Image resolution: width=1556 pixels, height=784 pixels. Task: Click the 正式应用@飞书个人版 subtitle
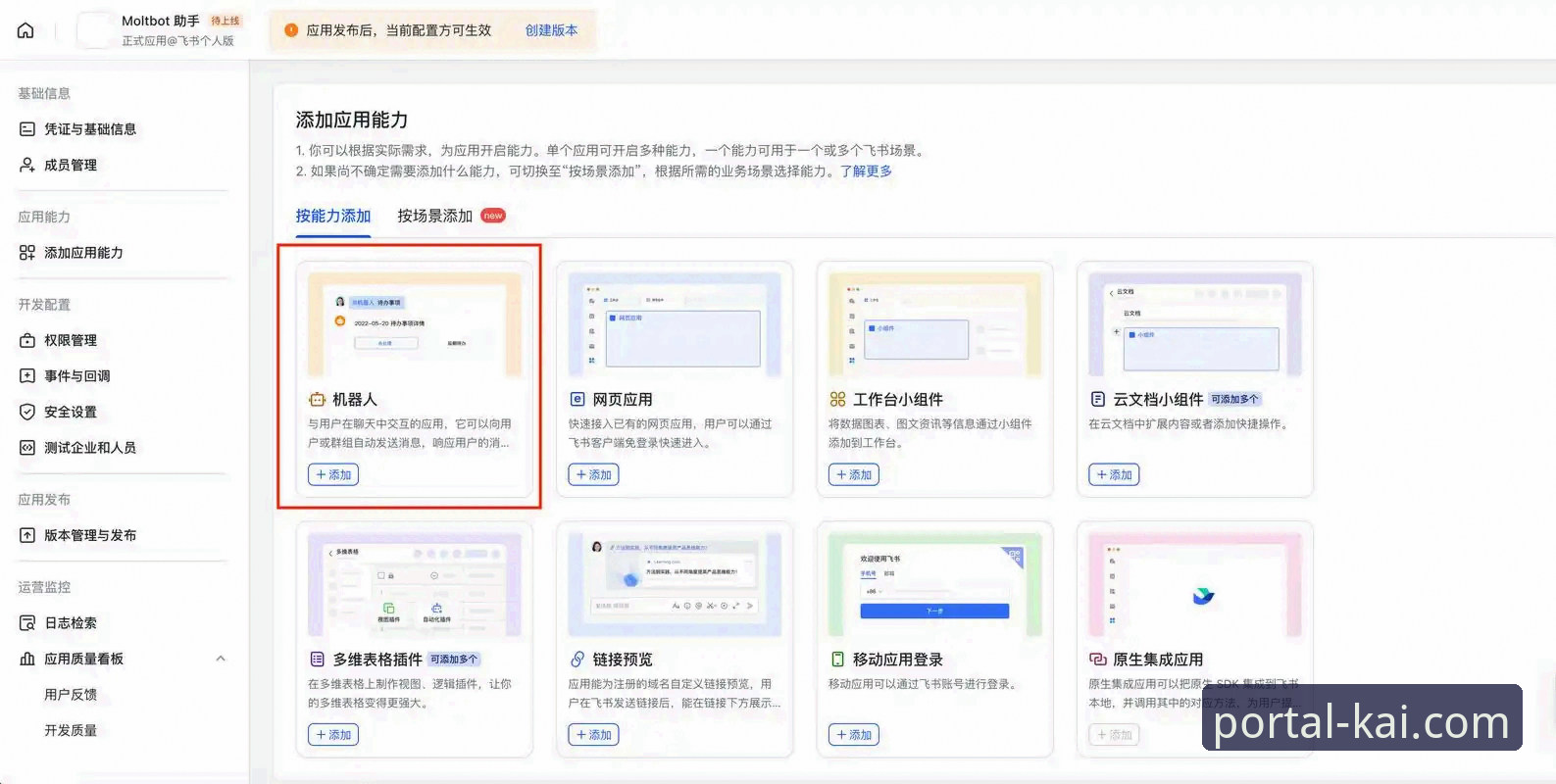click(177, 41)
